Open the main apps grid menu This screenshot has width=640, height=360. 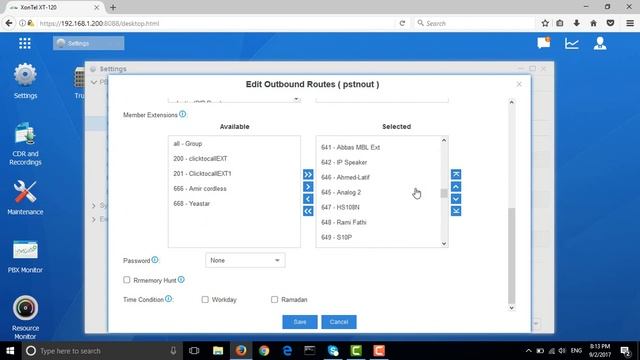tap(24, 43)
